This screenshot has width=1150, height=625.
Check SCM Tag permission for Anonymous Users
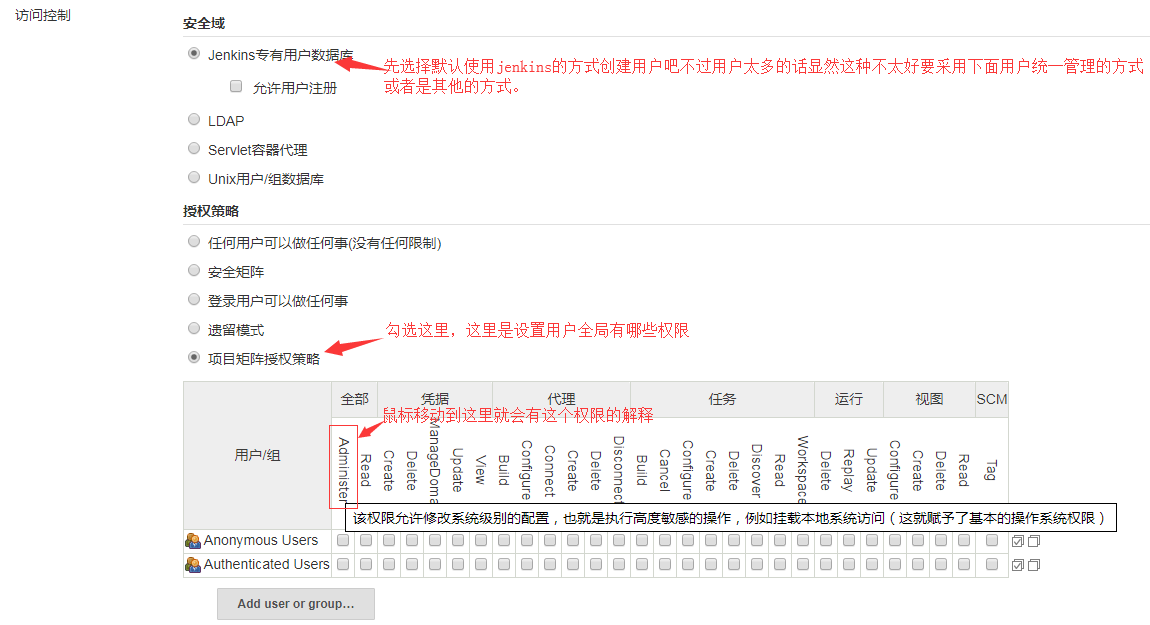tap(991, 540)
